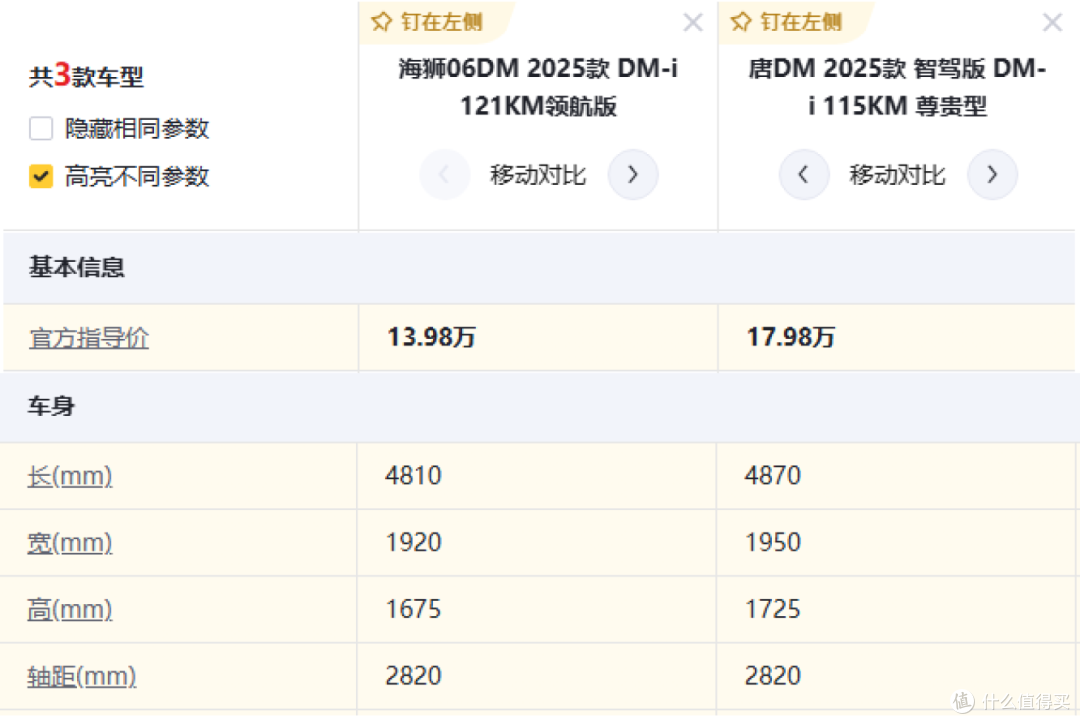Pin 海狮06DM column to the left
The width and height of the screenshot is (1080, 724).
click(x=427, y=23)
